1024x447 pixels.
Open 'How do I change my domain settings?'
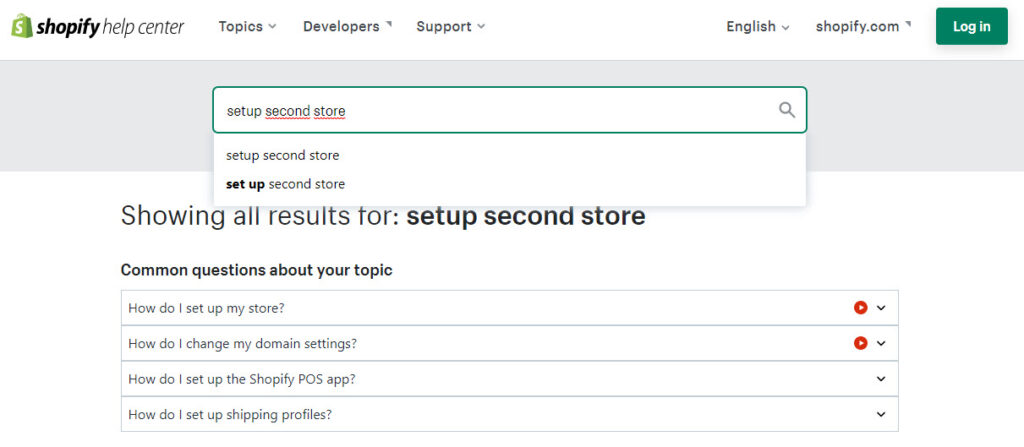(242, 343)
